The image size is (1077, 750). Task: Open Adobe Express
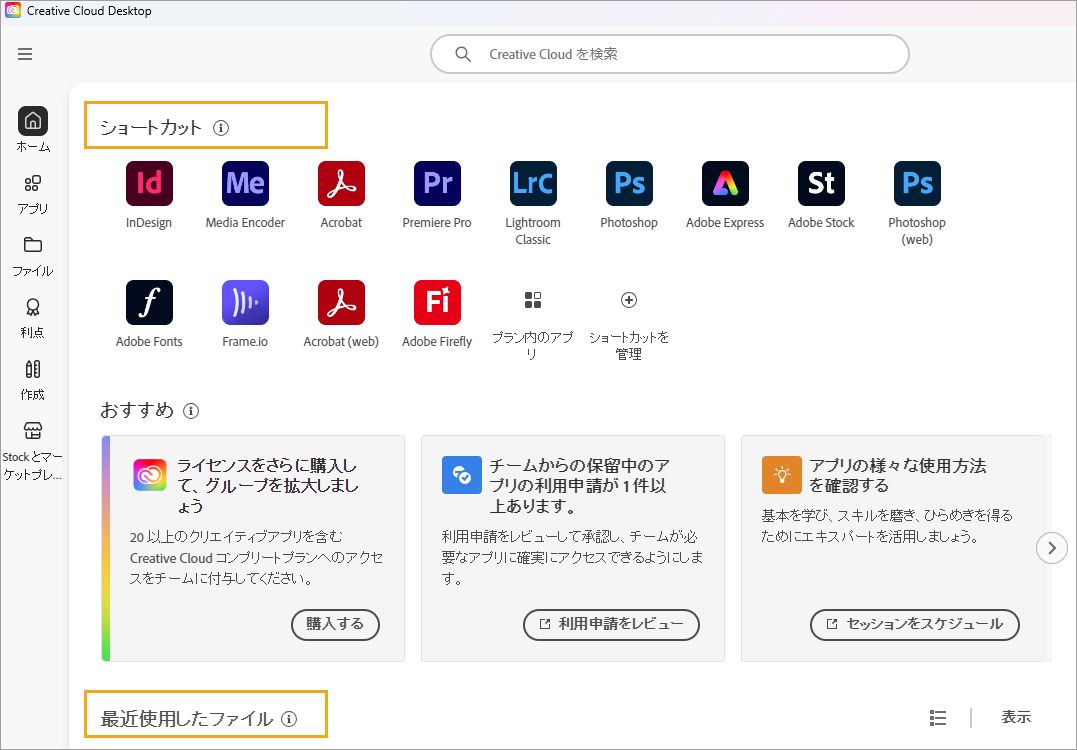[x=725, y=184]
